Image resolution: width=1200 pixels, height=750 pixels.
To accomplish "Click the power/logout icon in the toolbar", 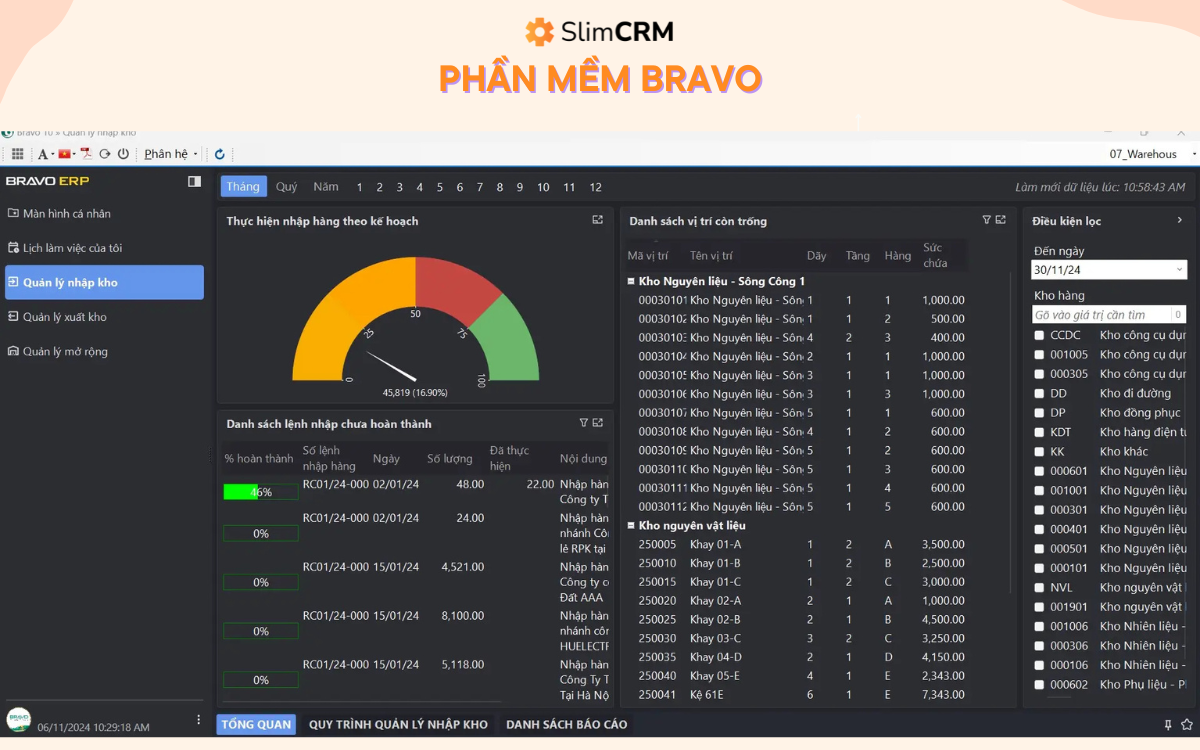I will point(121,153).
